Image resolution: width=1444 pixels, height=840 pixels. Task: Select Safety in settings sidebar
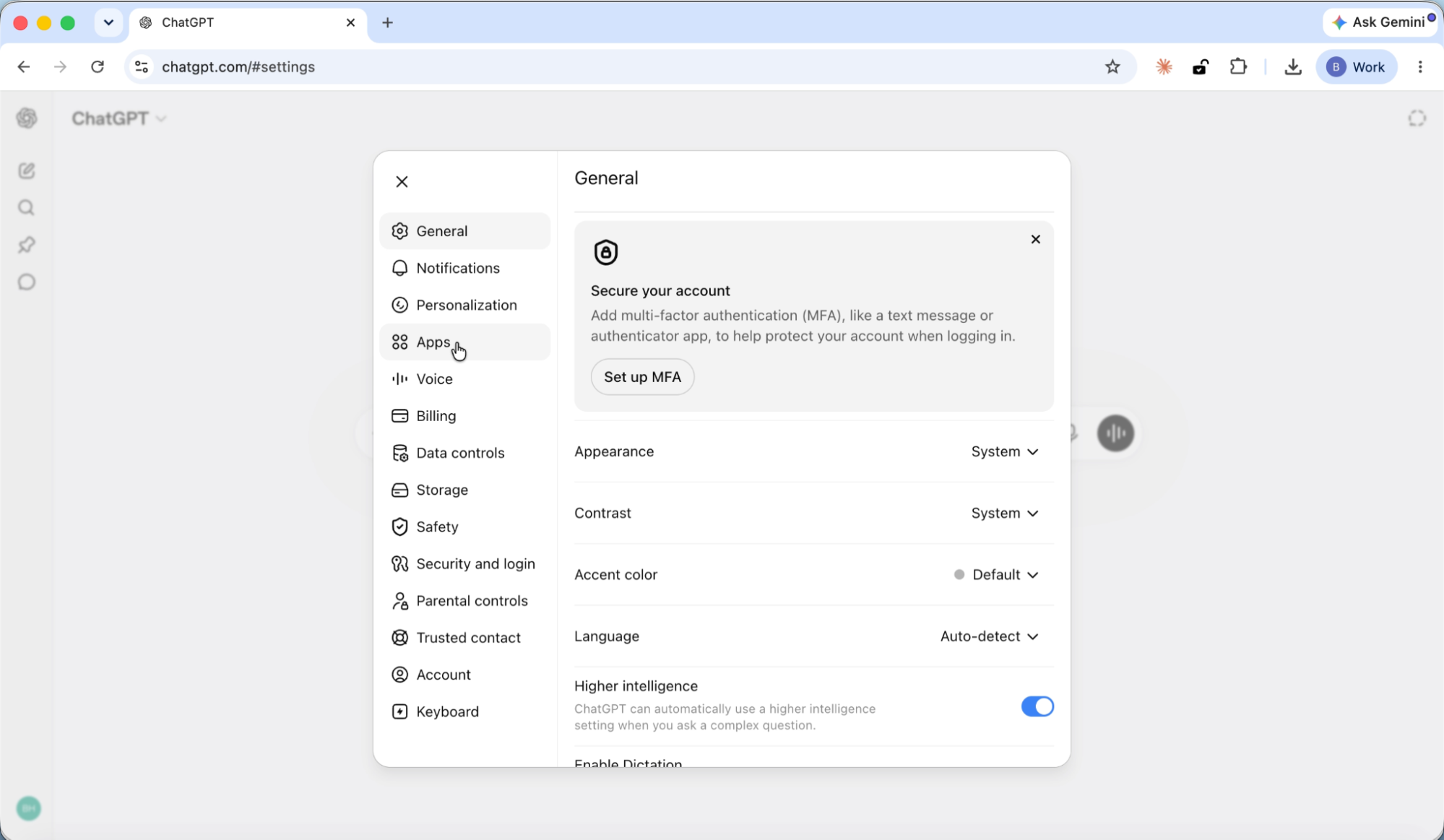[464, 527]
